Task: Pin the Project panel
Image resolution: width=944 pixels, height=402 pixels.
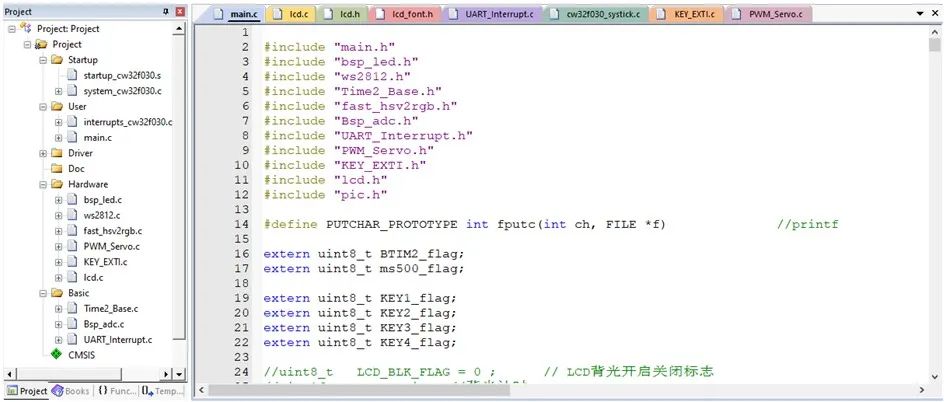Action: (x=166, y=11)
